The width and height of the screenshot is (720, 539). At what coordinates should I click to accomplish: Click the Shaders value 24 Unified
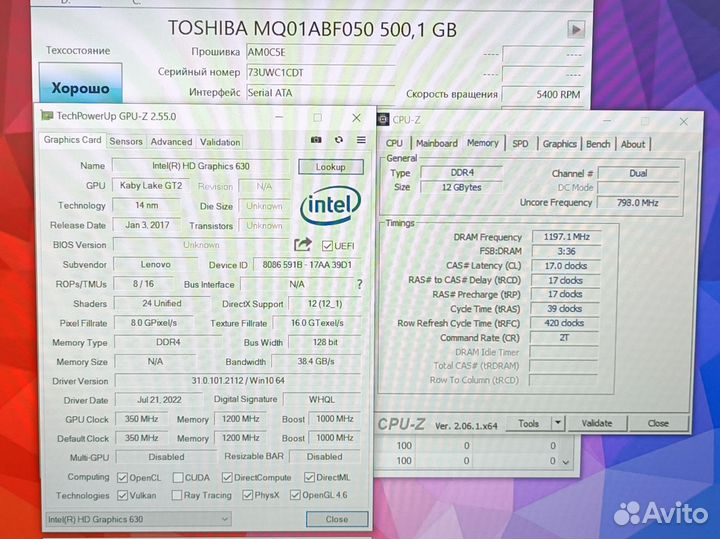click(162, 303)
